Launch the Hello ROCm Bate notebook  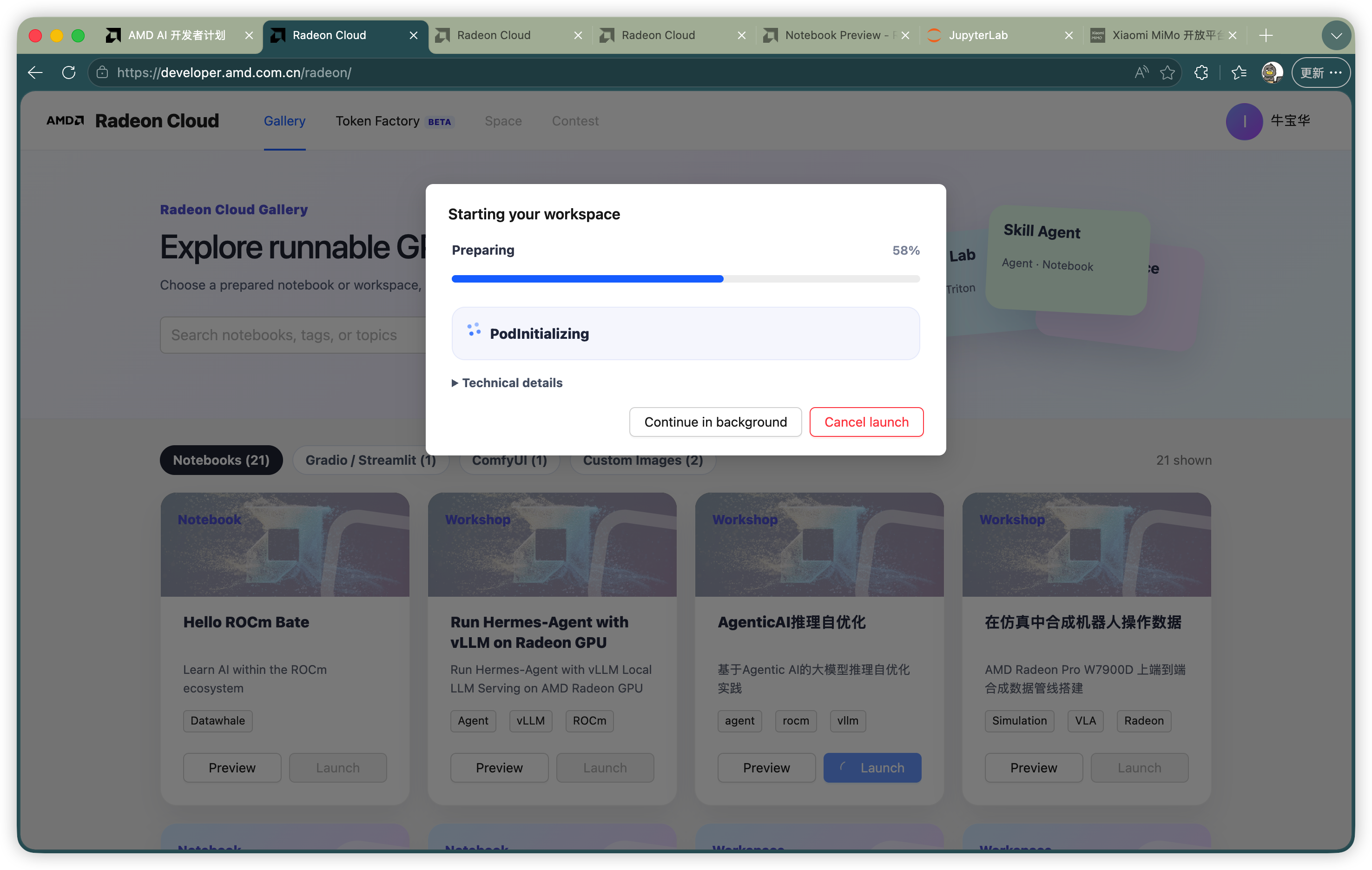click(338, 768)
